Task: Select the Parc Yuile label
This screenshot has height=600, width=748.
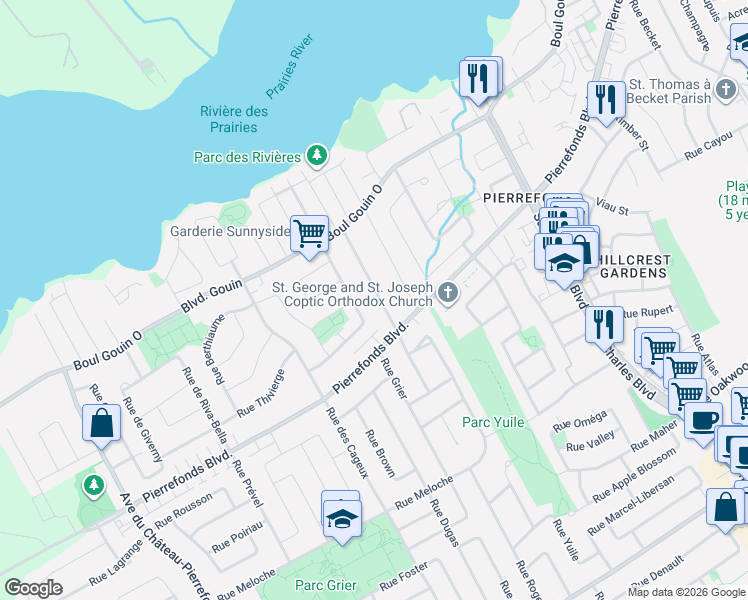Action: [x=493, y=422]
